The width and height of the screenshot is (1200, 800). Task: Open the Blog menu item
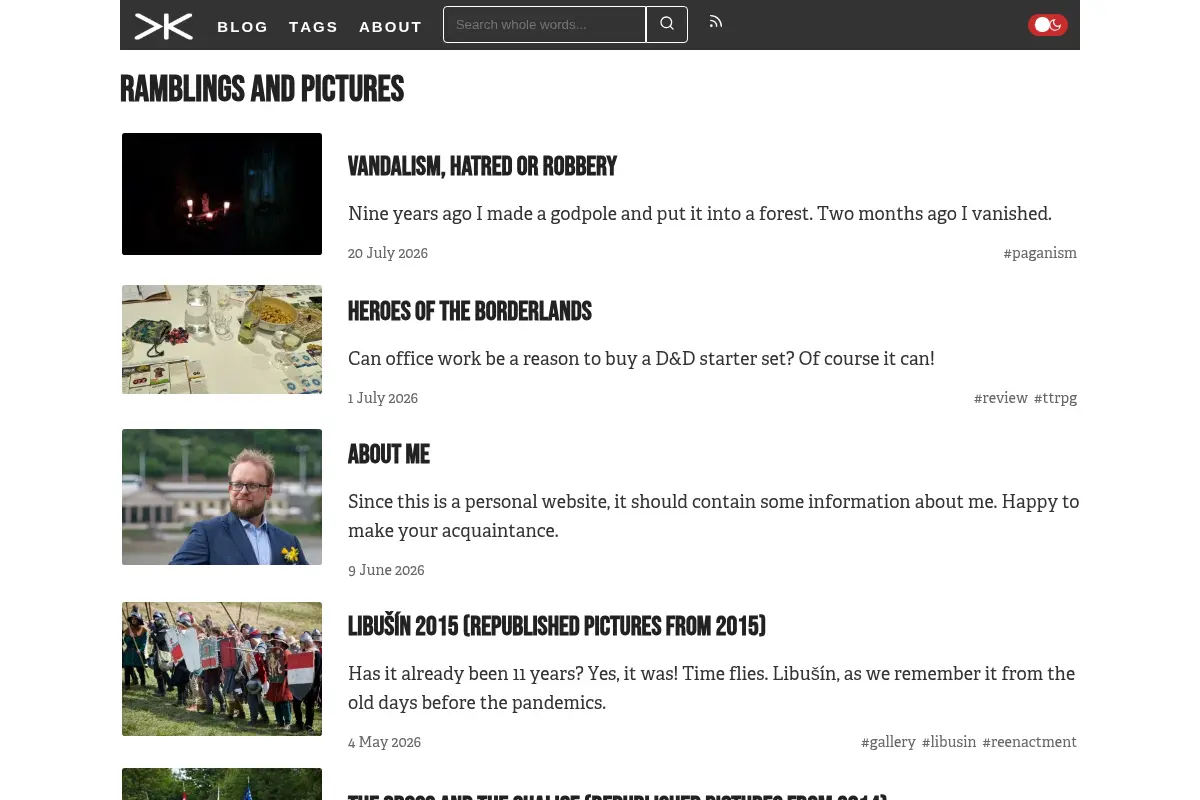click(x=243, y=27)
